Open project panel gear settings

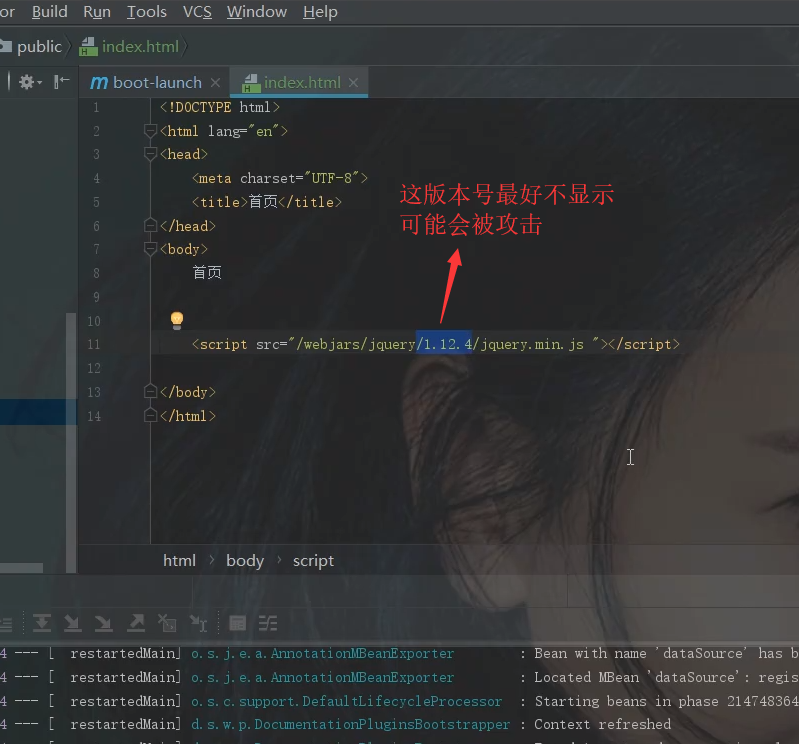(26, 82)
